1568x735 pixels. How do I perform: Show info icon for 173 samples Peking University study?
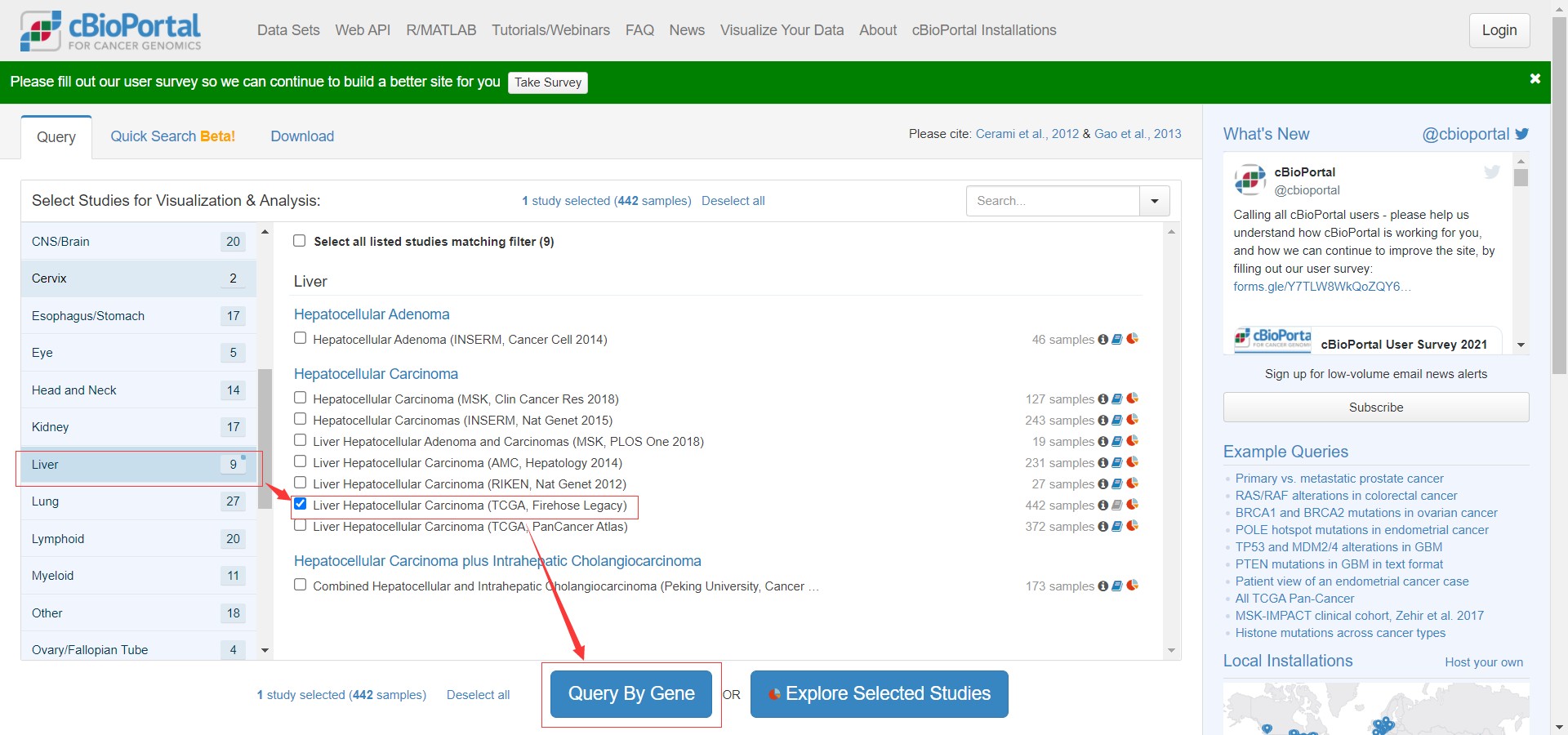1103,586
